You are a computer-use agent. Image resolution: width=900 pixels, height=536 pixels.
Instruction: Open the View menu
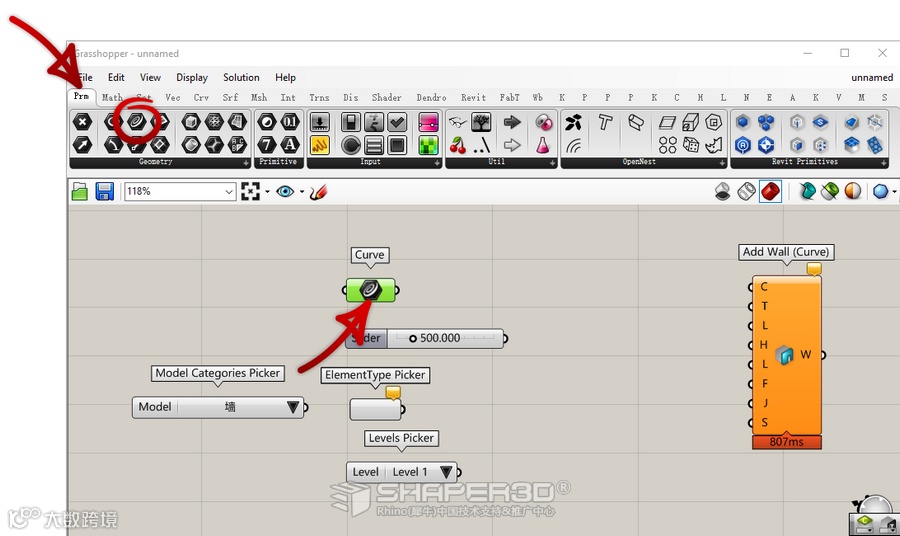point(150,77)
